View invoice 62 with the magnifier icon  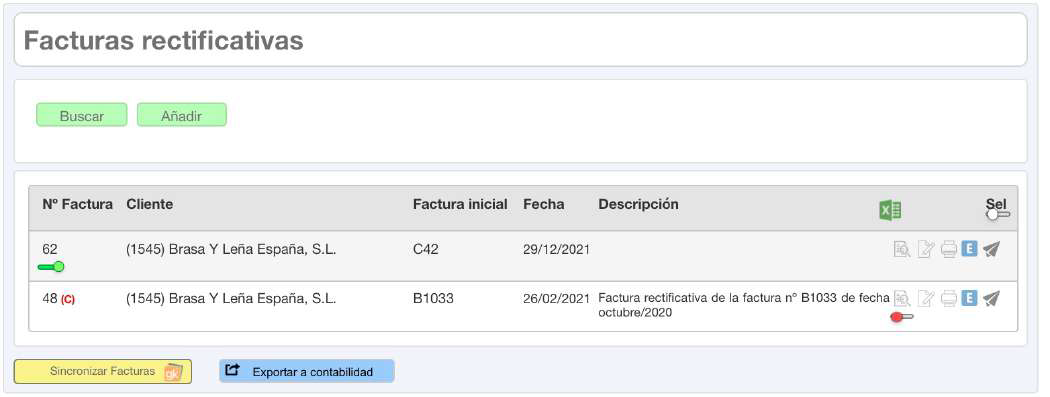901,250
